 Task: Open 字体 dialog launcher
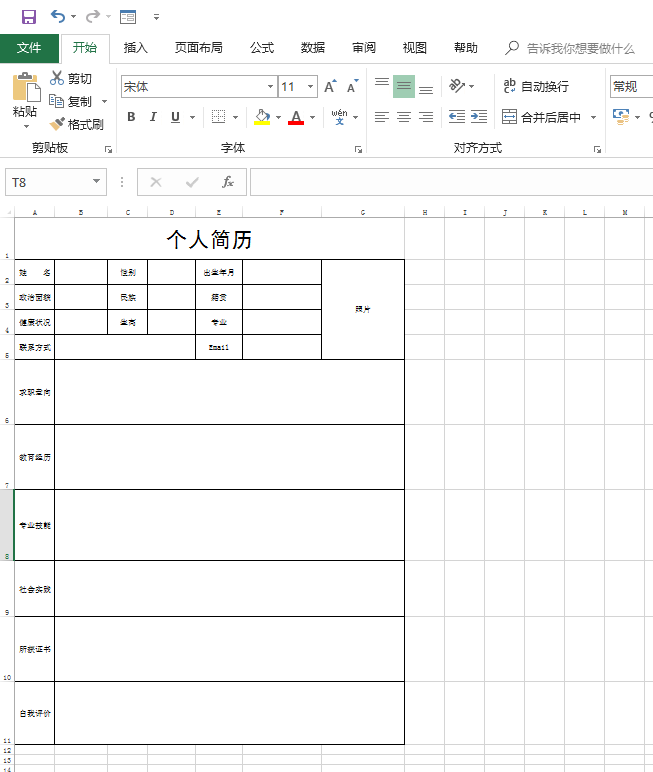[x=358, y=150]
